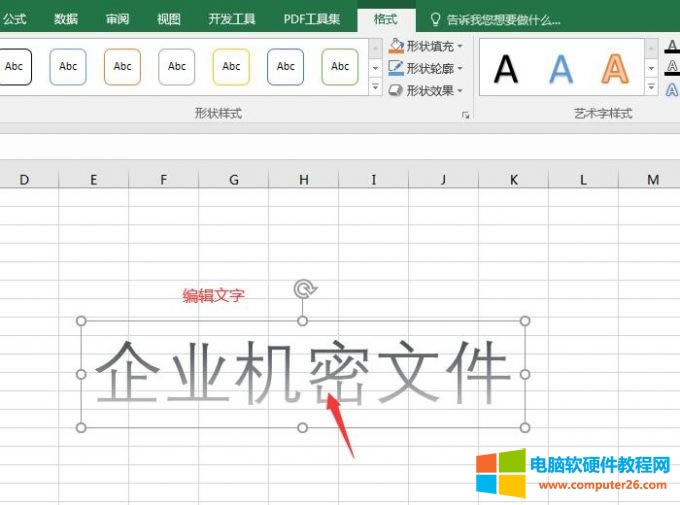Switch to the 视图 tab
The height and width of the screenshot is (505, 680).
(169, 19)
